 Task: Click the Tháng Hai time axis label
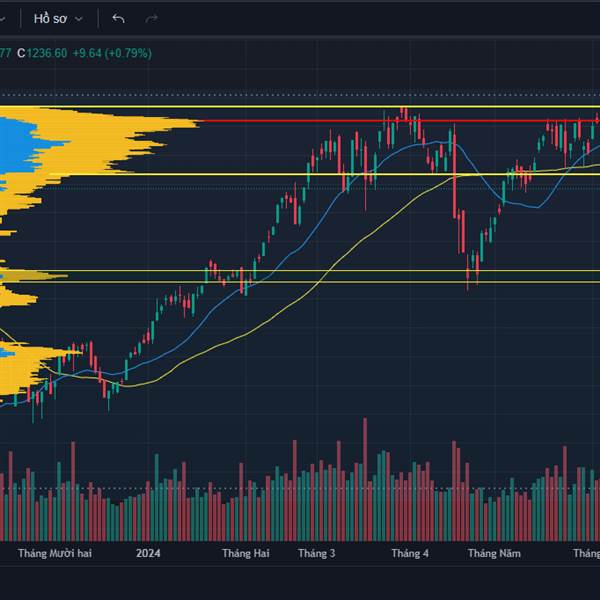coord(246,553)
